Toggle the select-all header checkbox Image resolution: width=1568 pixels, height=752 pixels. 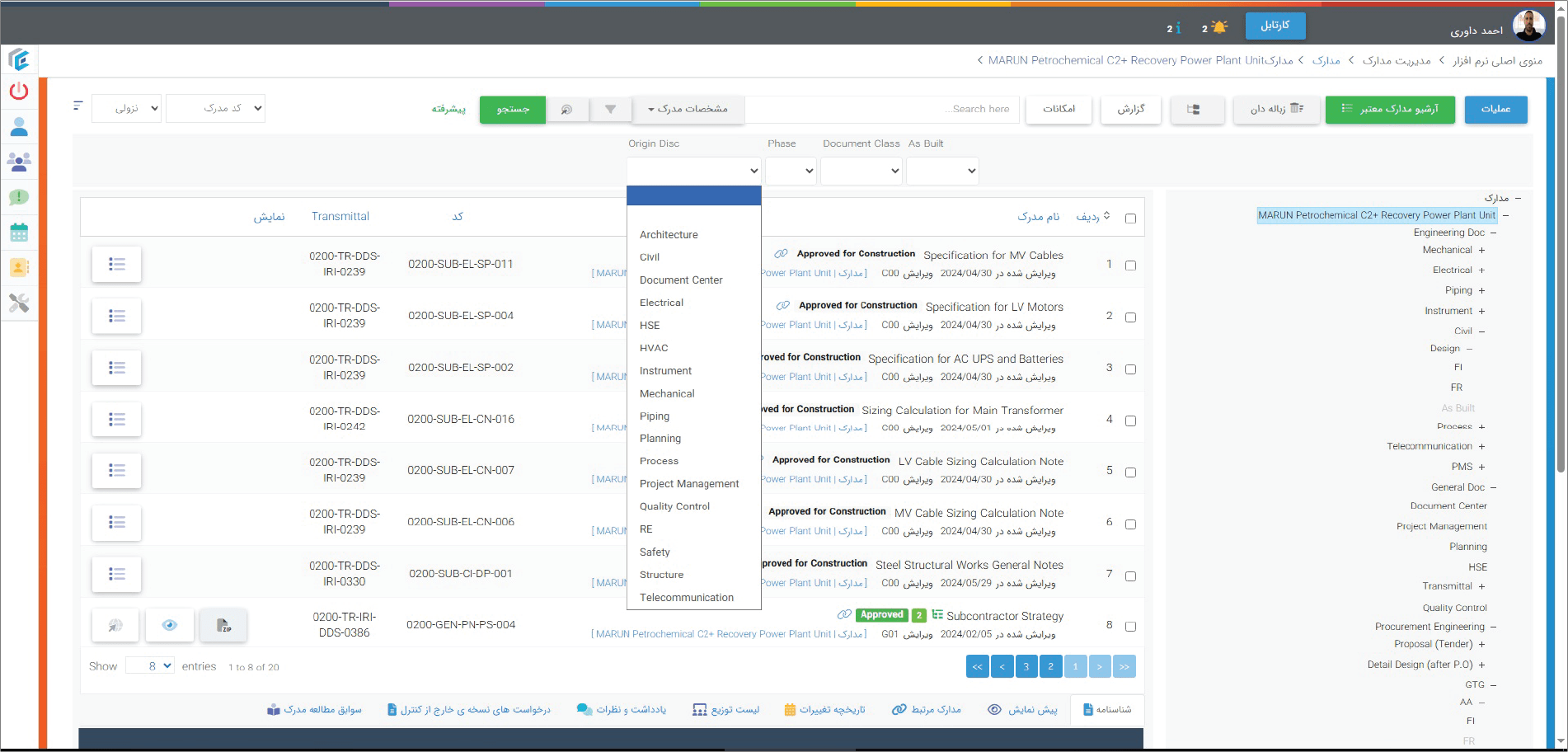coord(1130,219)
